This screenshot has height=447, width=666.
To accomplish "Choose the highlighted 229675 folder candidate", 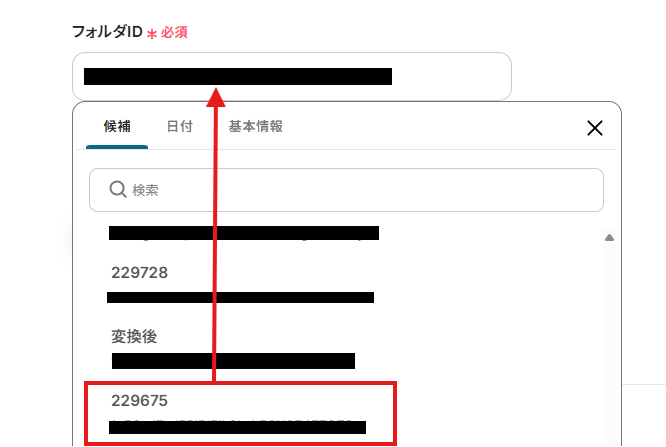I will coord(240,413).
